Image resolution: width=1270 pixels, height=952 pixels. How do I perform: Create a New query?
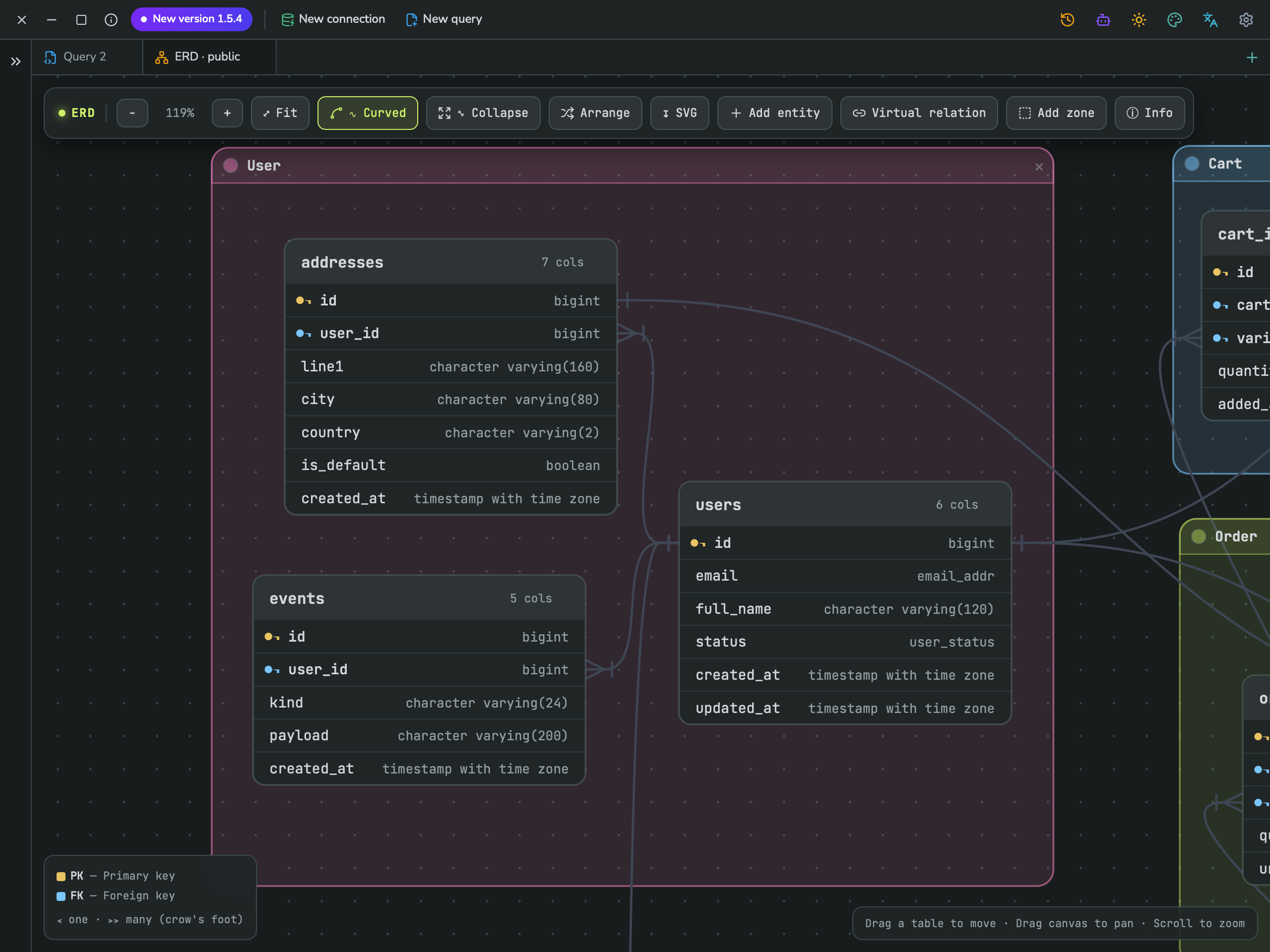click(444, 19)
